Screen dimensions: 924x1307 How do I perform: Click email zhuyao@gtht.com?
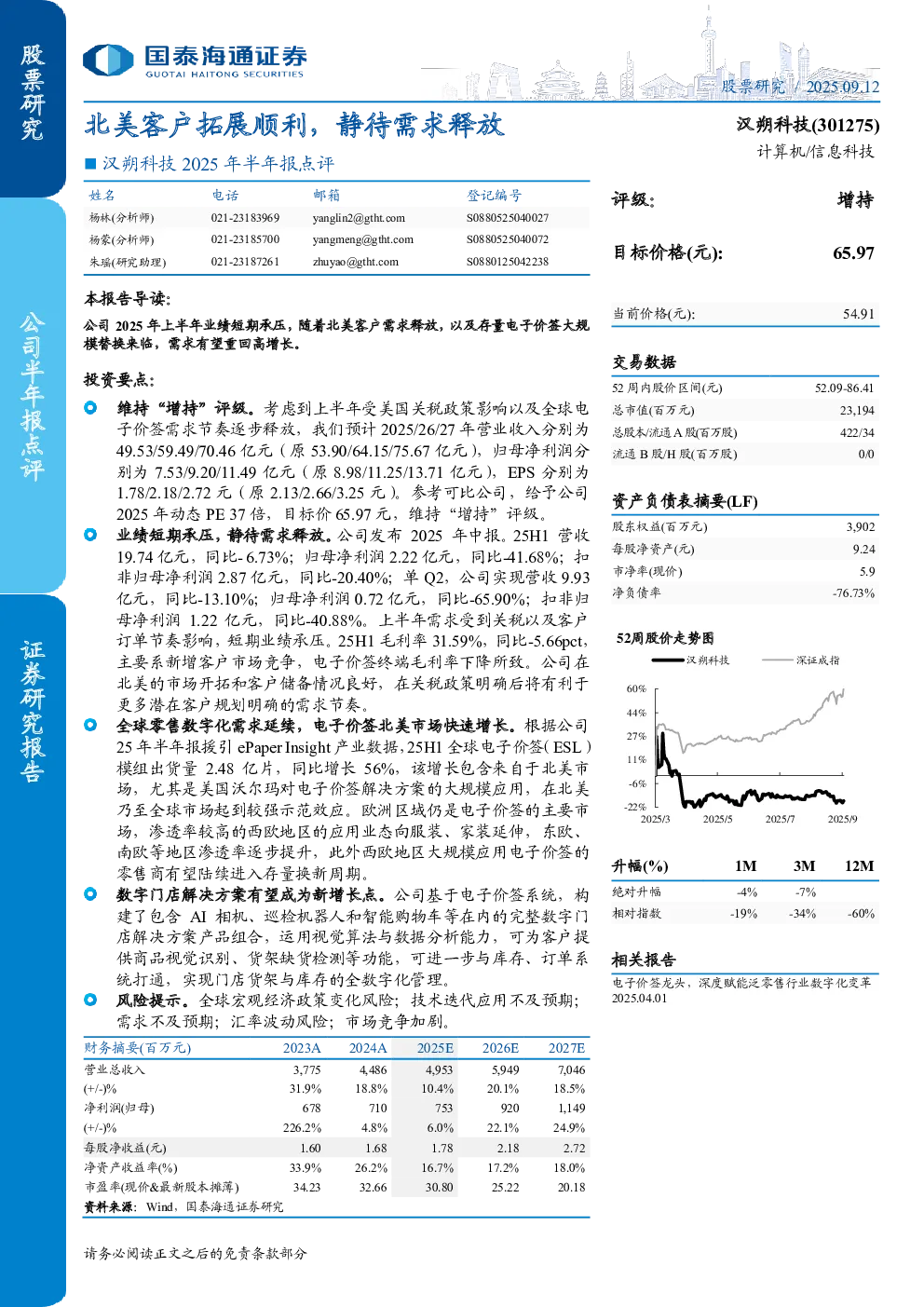click(355, 262)
